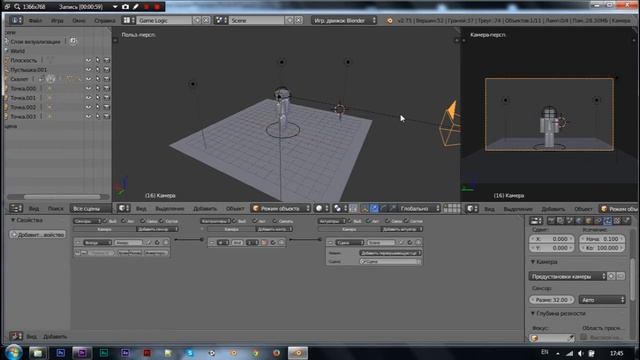Open Предустановки камеры dropdown
640x360 pixels.
(x=567, y=276)
